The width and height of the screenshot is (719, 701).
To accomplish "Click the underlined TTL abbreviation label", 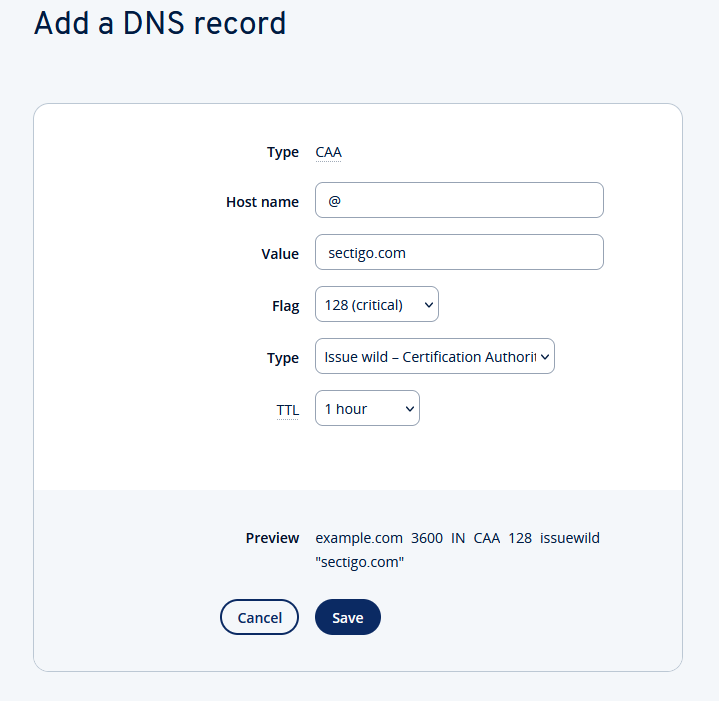I will click(287, 410).
